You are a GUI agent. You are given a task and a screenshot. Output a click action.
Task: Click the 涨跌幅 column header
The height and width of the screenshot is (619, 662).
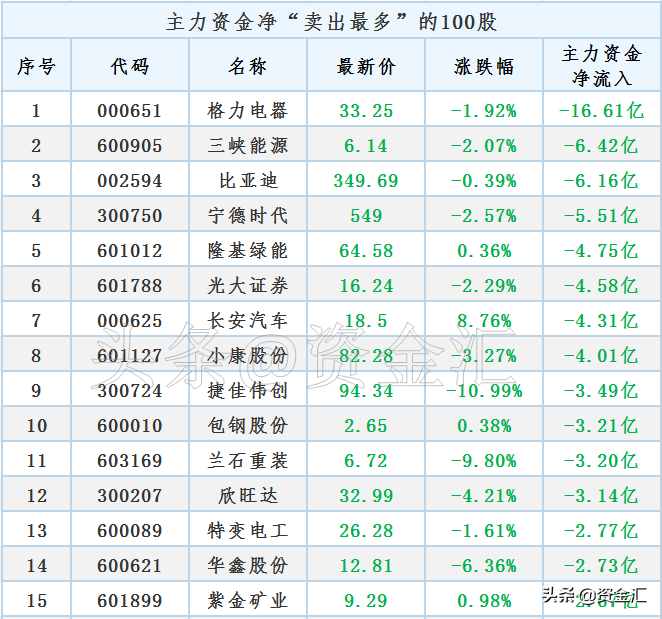coord(484,66)
